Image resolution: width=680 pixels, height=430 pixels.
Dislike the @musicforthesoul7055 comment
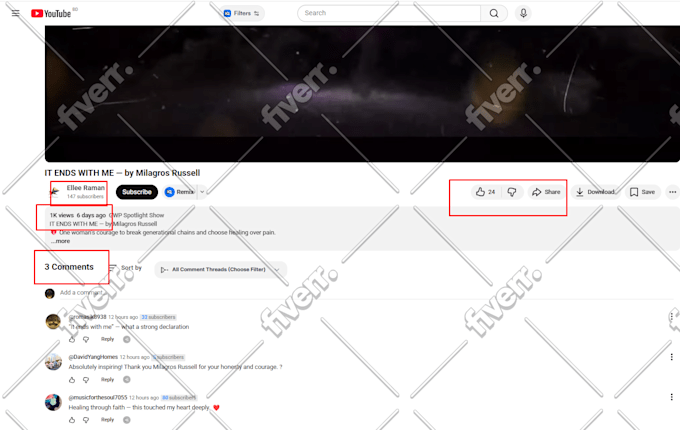click(x=86, y=420)
